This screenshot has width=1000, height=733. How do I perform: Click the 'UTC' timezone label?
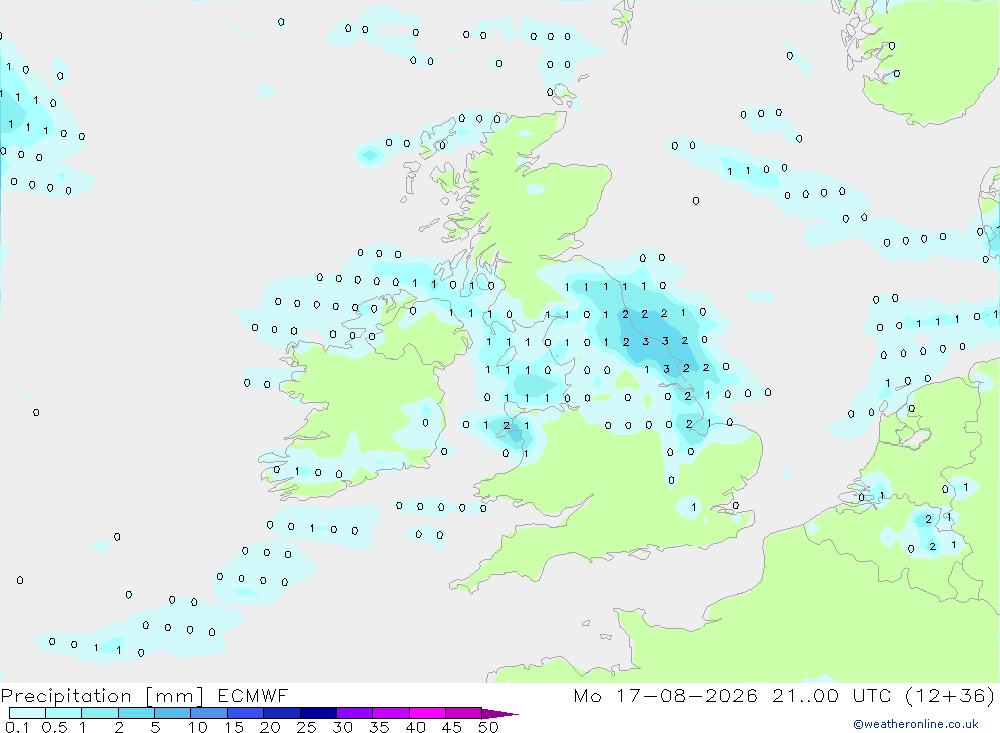[x=872, y=695]
